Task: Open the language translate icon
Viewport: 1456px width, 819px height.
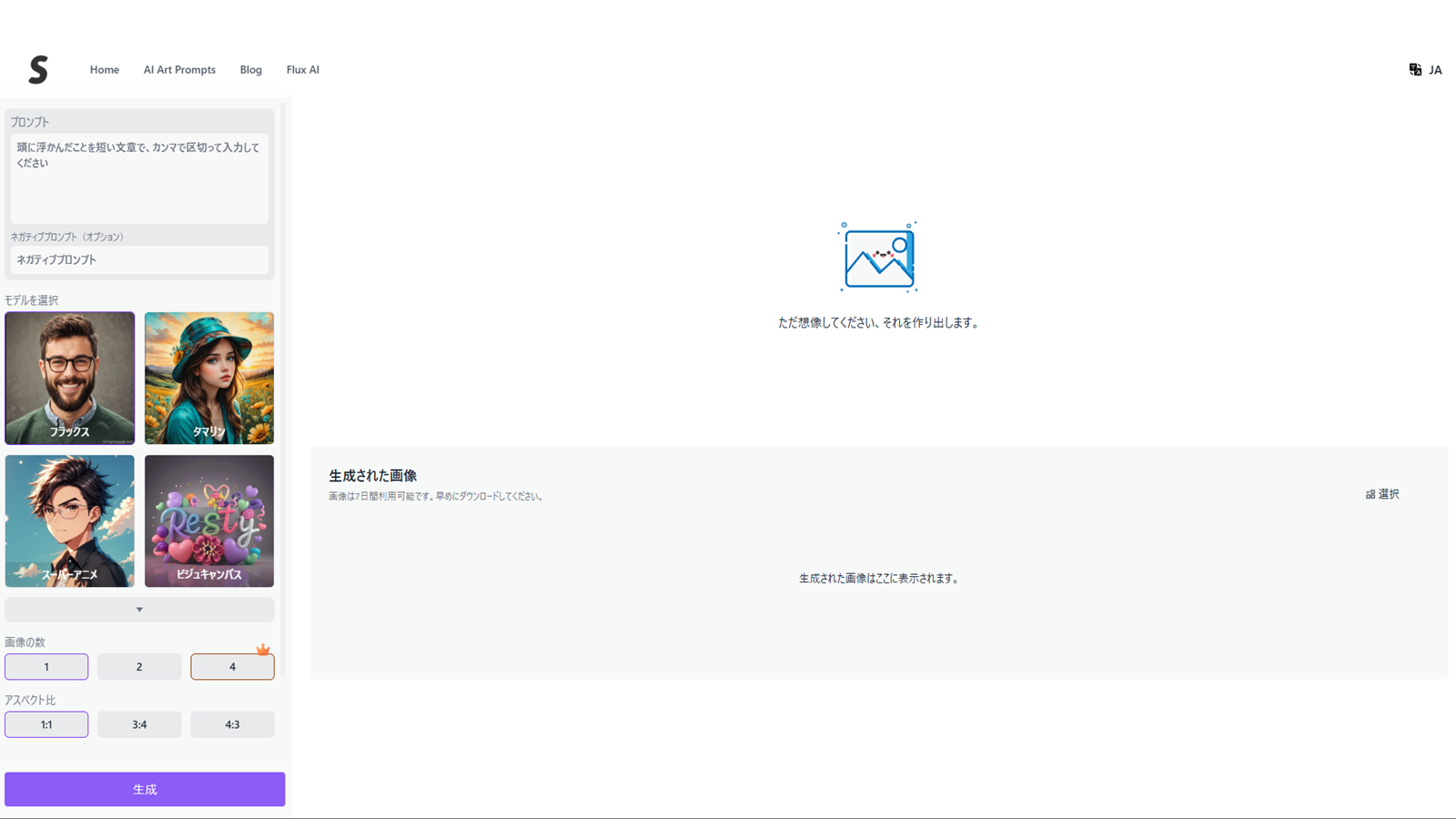Action: (x=1415, y=70)
